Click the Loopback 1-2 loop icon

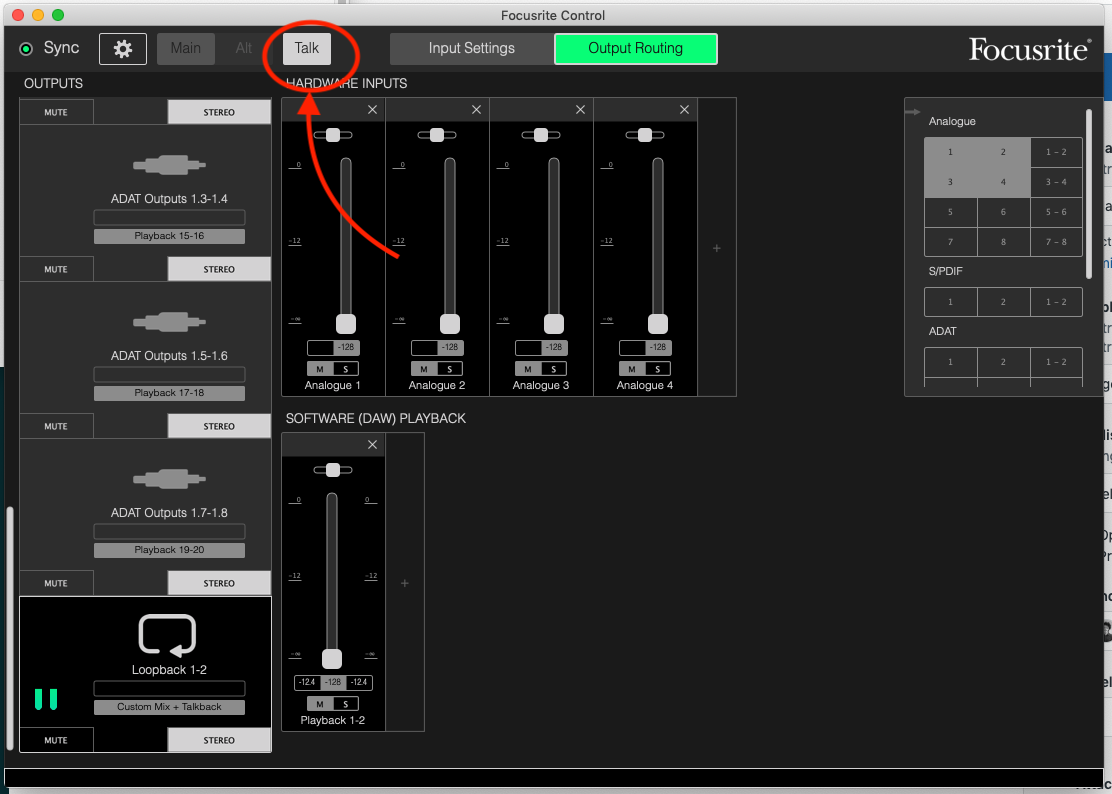pyautogui.click(x=167, y=635)
